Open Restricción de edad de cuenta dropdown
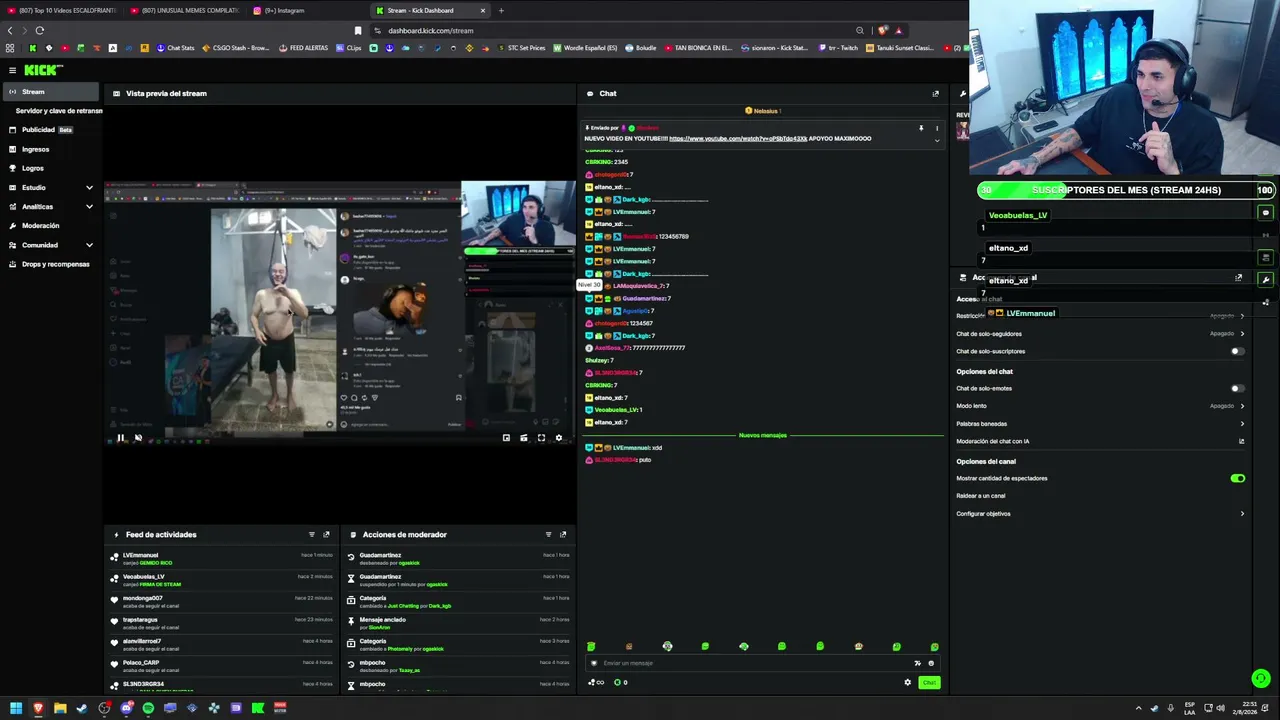Viewport: 1280px width, 720px height. [x=1100, y=316]
